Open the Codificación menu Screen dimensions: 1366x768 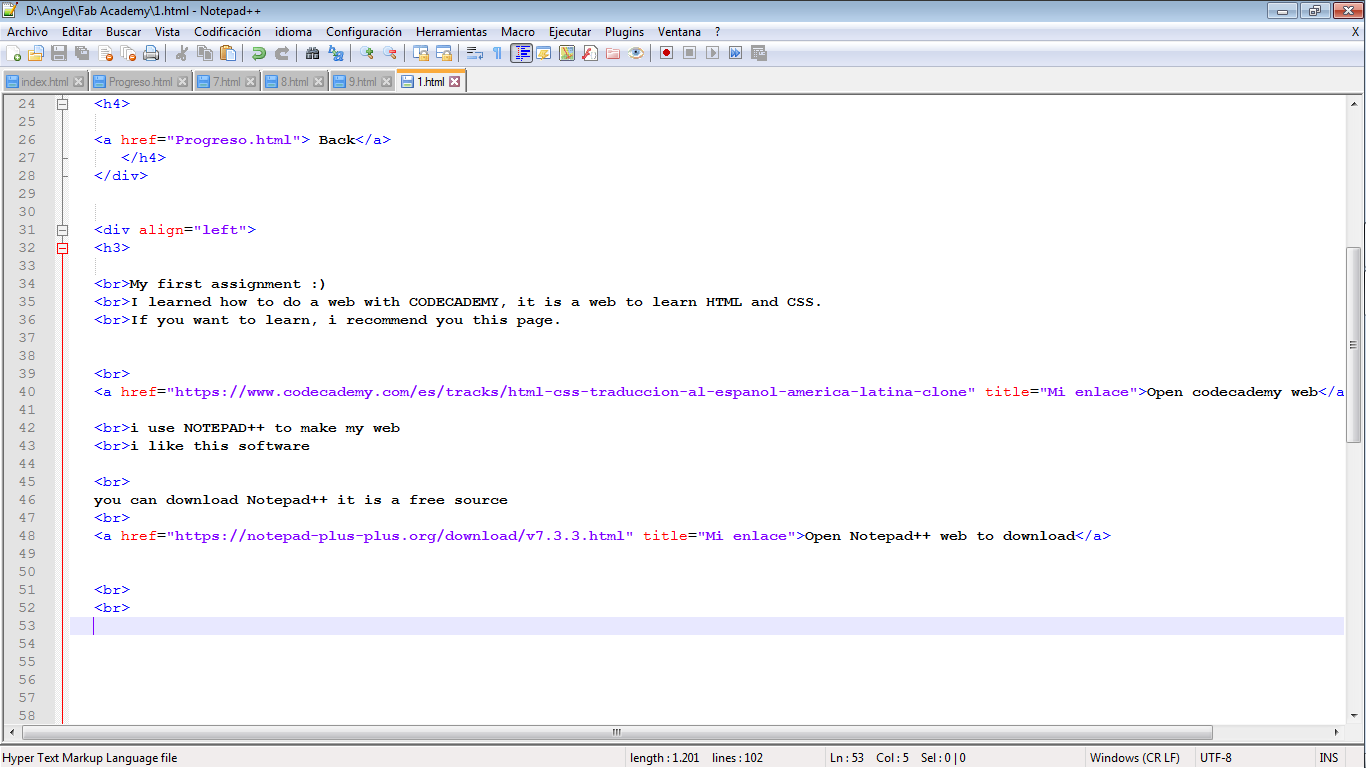pyautogui.click(x=228, y=32)
